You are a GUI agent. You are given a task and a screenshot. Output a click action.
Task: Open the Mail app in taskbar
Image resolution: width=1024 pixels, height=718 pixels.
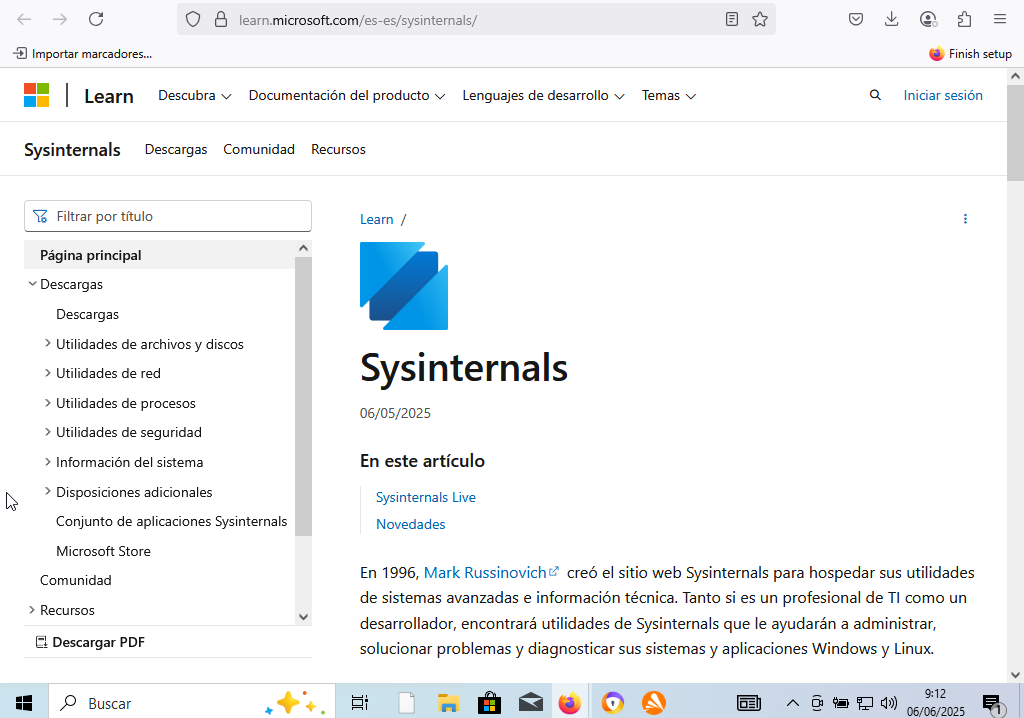click(x=530, y=703)
